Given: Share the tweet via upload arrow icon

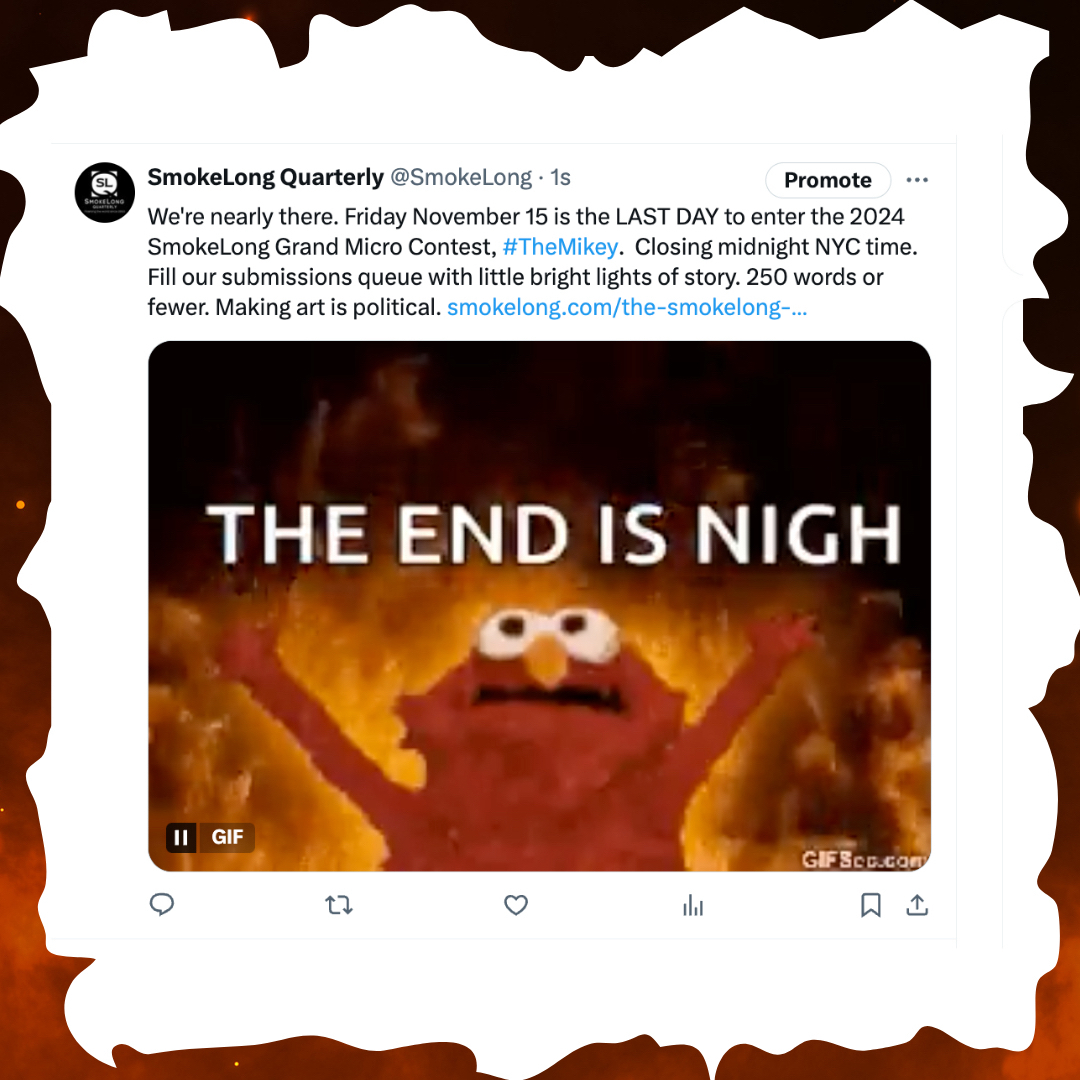Looking at the screenshot, I should point(917,904).
